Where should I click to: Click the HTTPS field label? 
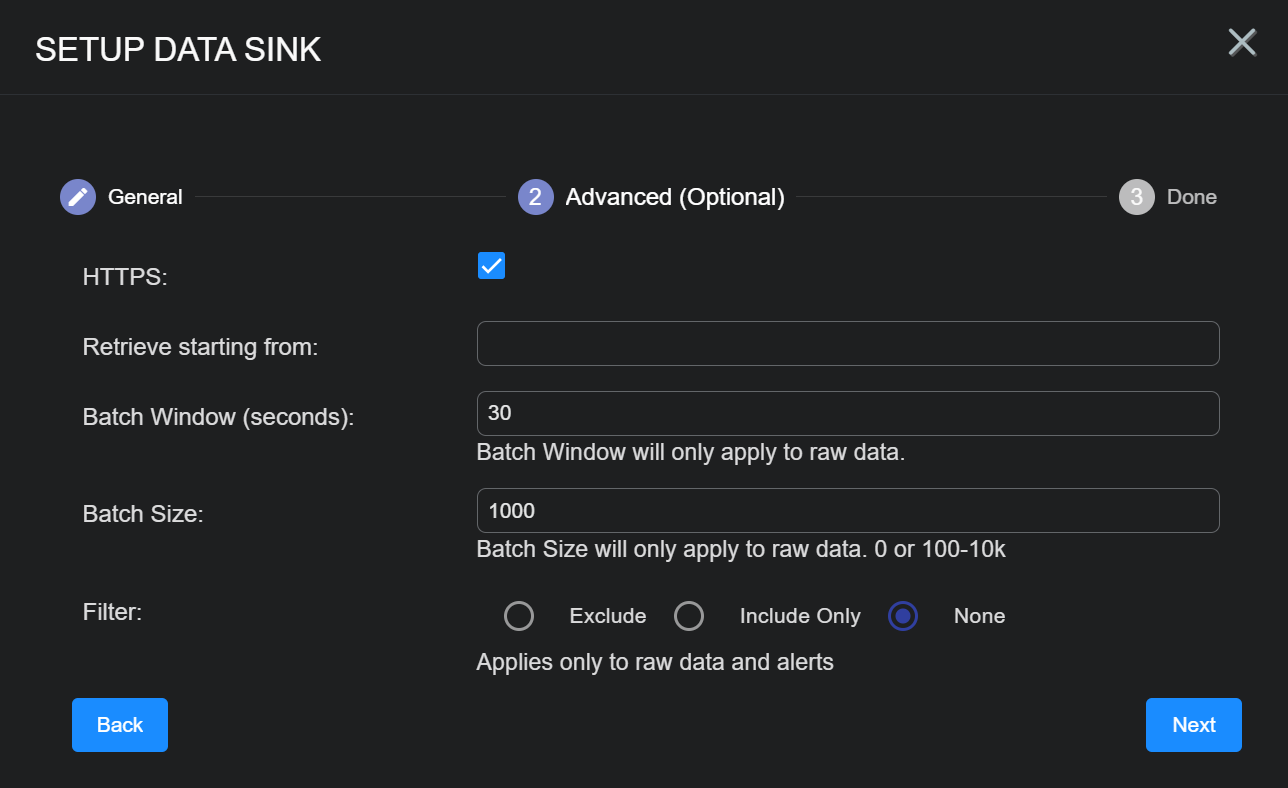125,277
